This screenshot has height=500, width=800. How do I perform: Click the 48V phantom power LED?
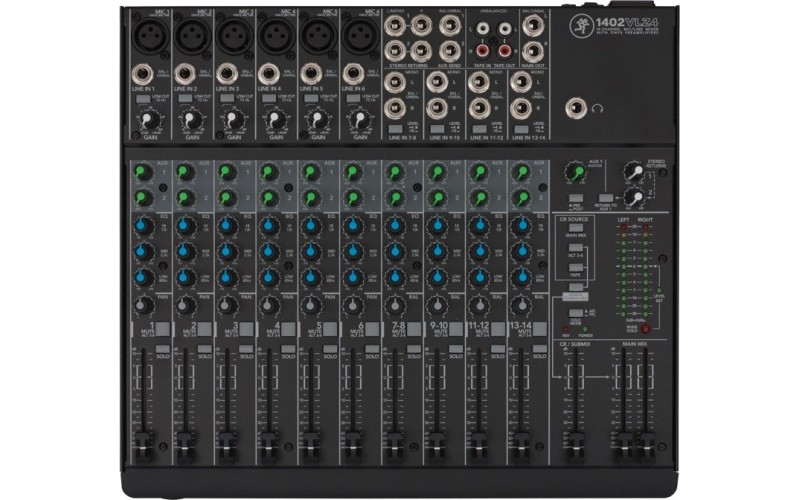[565, 330]
